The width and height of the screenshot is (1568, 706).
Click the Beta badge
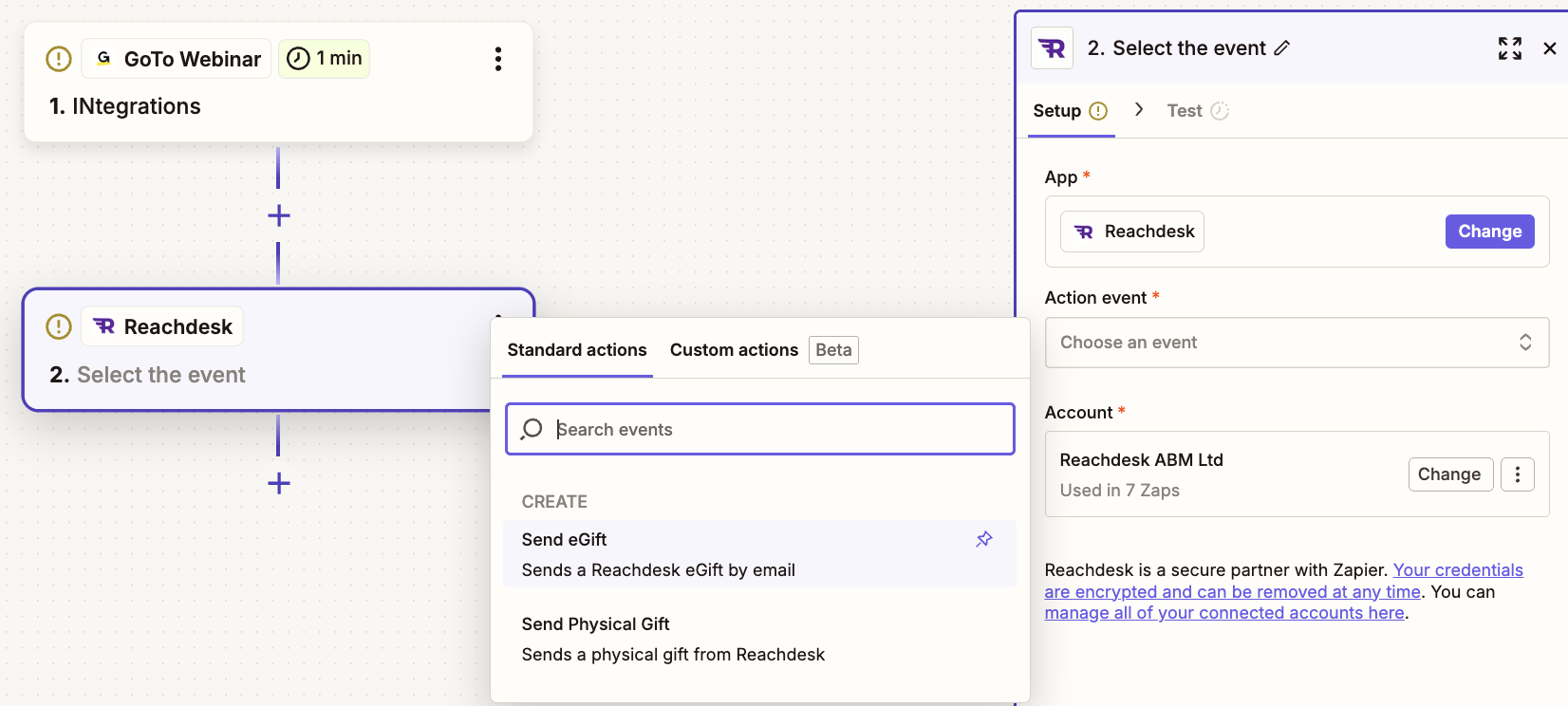click(x=833, y=350)
